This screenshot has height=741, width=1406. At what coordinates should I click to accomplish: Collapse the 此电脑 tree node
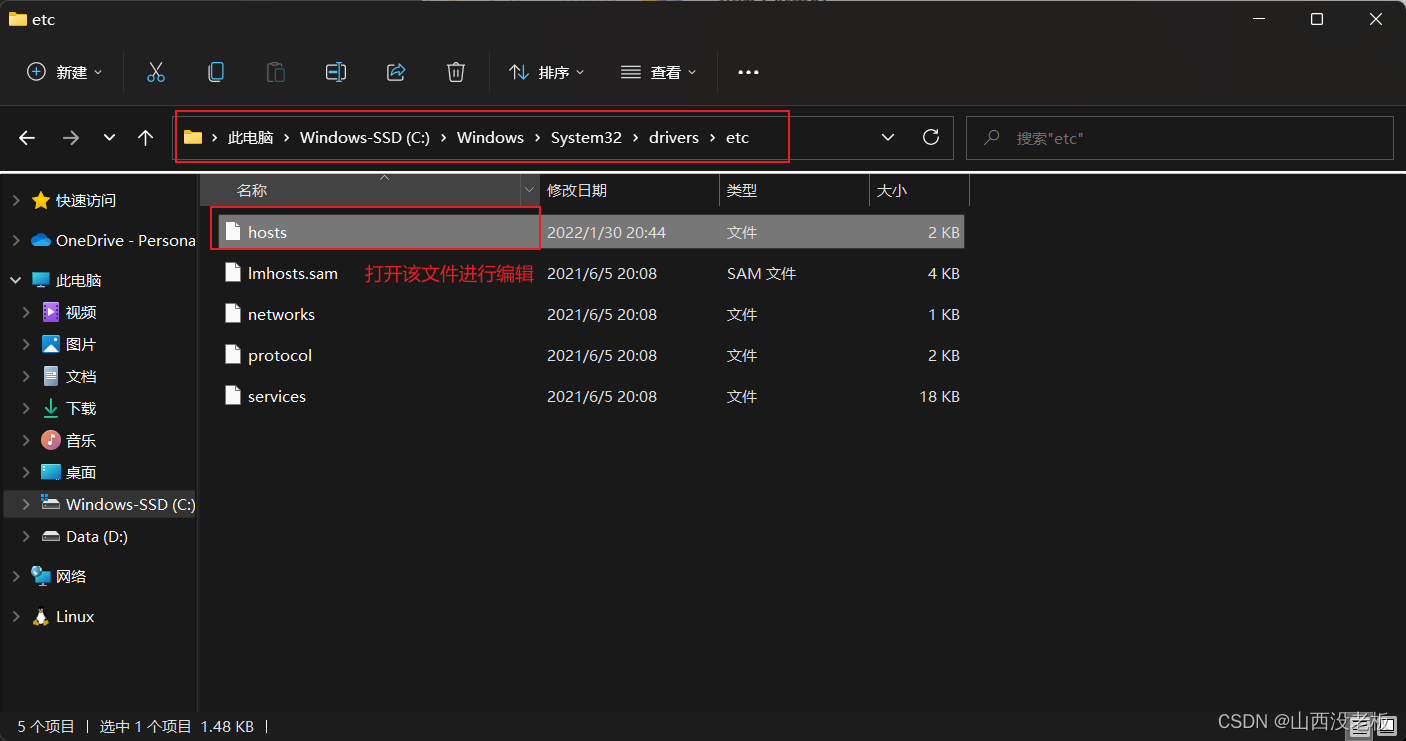coord(16,280)
